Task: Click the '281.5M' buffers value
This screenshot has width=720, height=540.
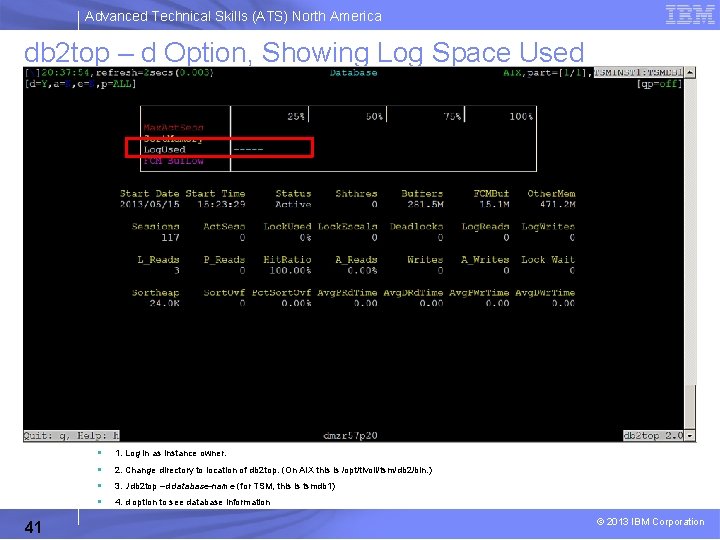Action: 425,204
